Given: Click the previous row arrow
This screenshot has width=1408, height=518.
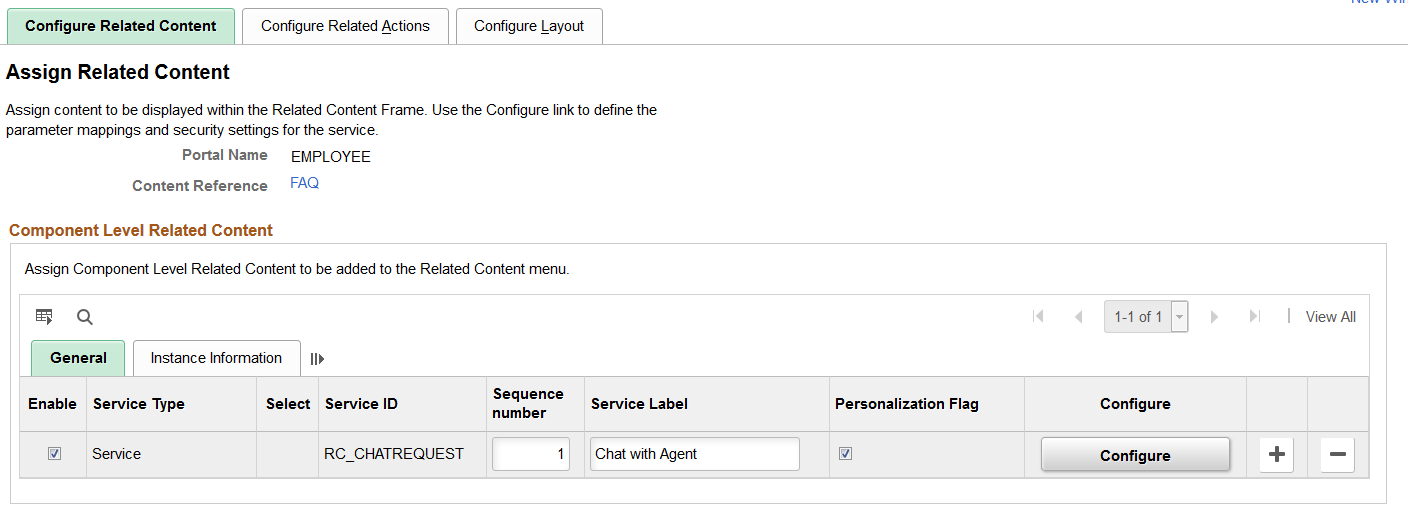Looking at the screenshot, I should (1078, 317).
